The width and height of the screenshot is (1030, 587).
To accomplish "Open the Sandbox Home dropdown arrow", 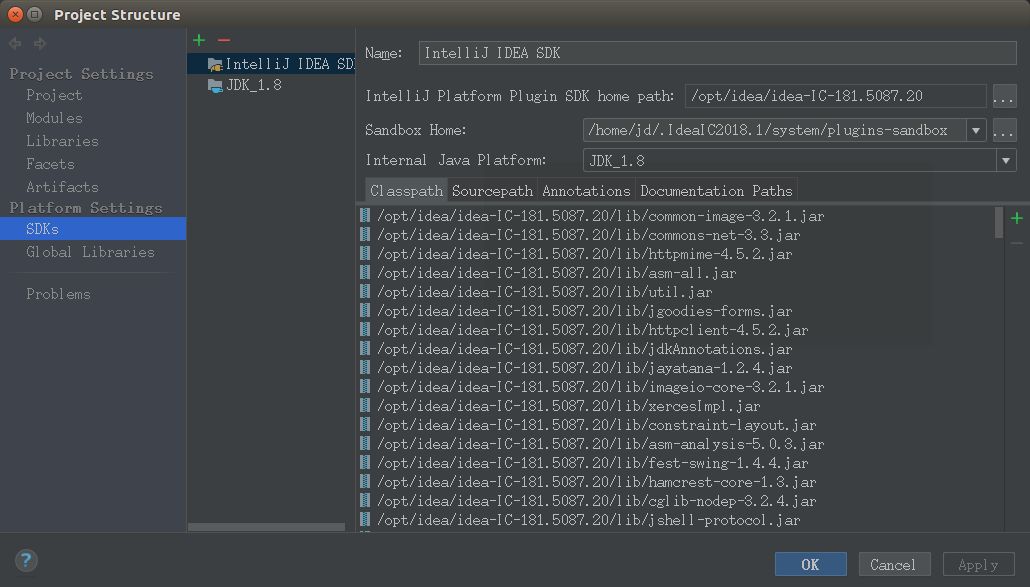I will pyautogui.click(x=976, y=131).
